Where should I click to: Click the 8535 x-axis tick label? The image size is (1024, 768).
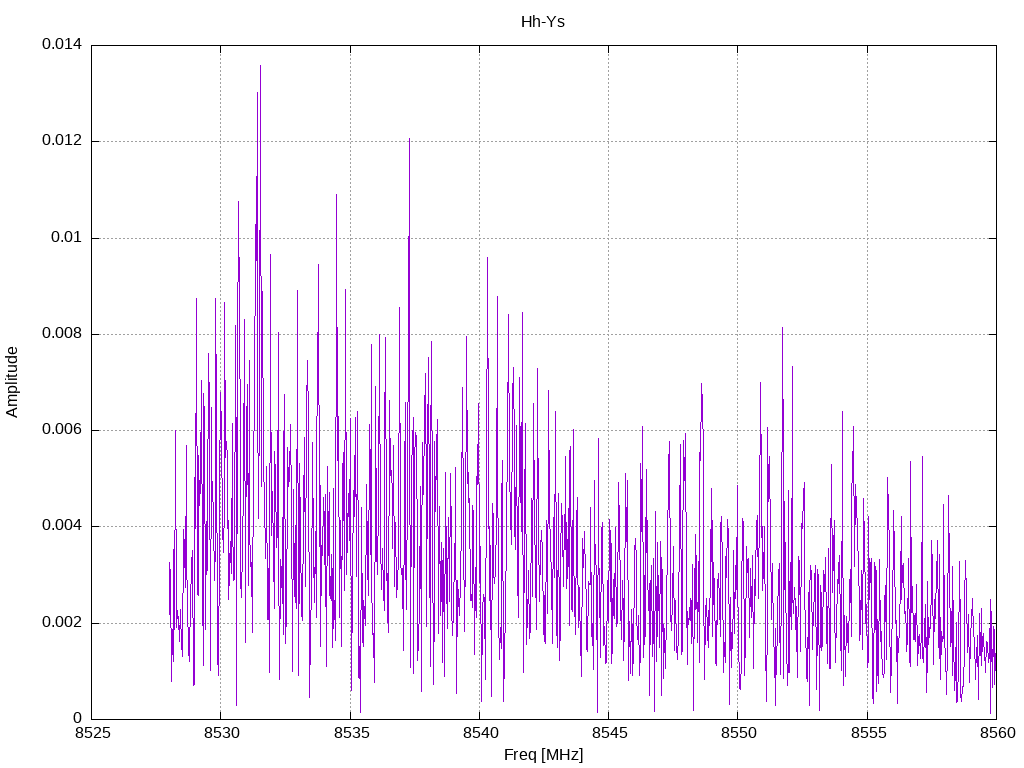[351, 733]
